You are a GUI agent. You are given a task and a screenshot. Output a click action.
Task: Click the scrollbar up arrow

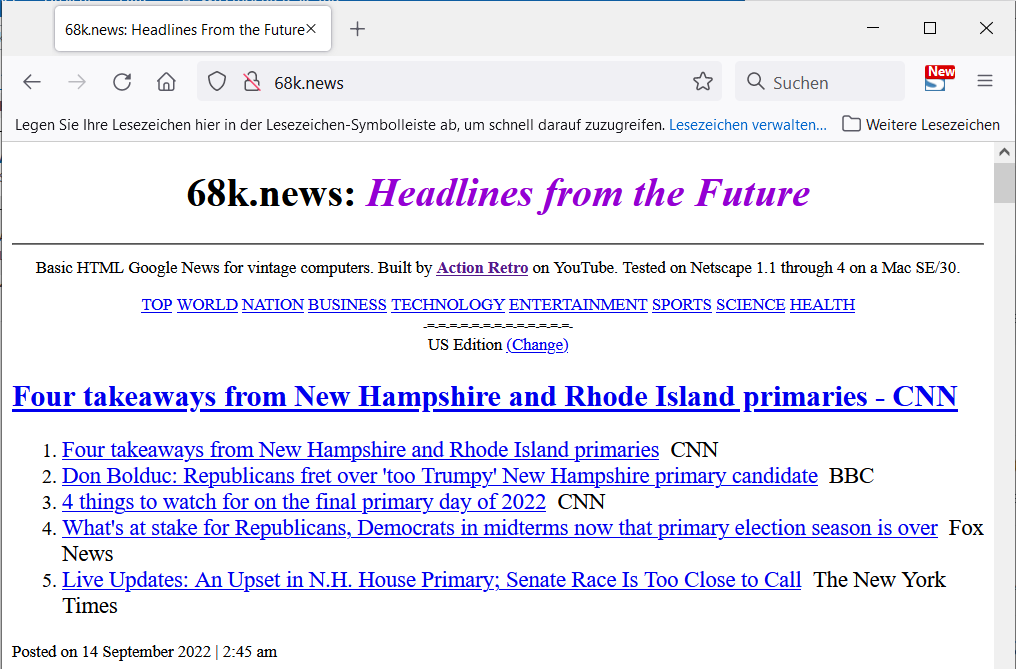pyautogui.click(x=1004, y=151)
